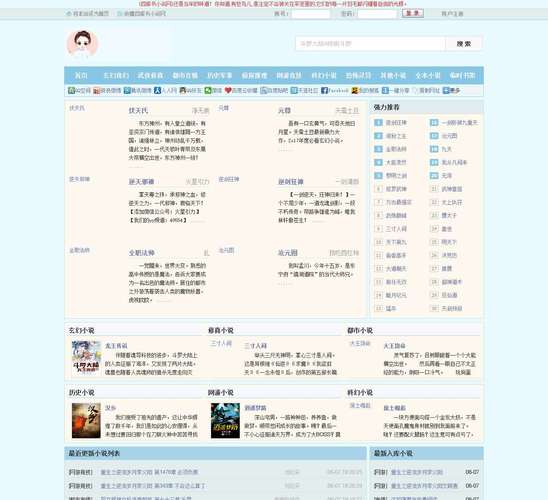Open the 都市言情 category tab
Image resolution: width=548 pixels, height=500 pixels.
click(x=185, y=75)
